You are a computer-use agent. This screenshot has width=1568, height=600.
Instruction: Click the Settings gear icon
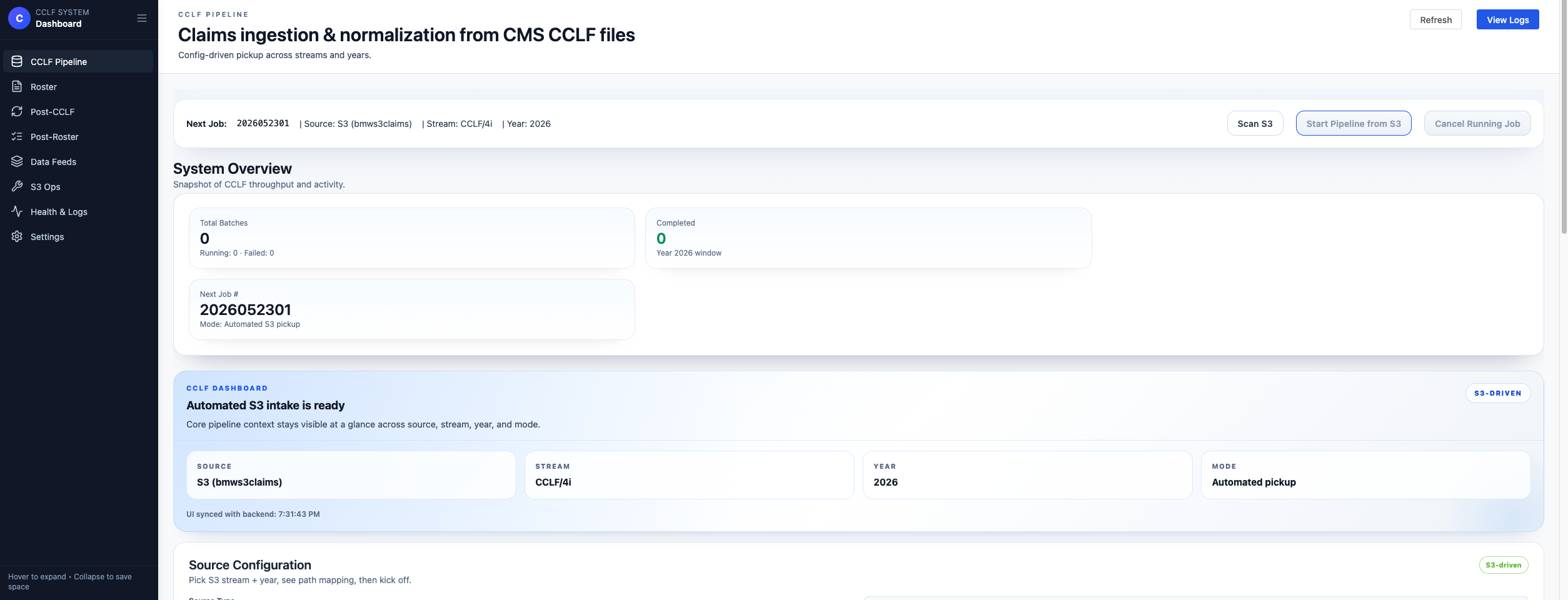17,236
